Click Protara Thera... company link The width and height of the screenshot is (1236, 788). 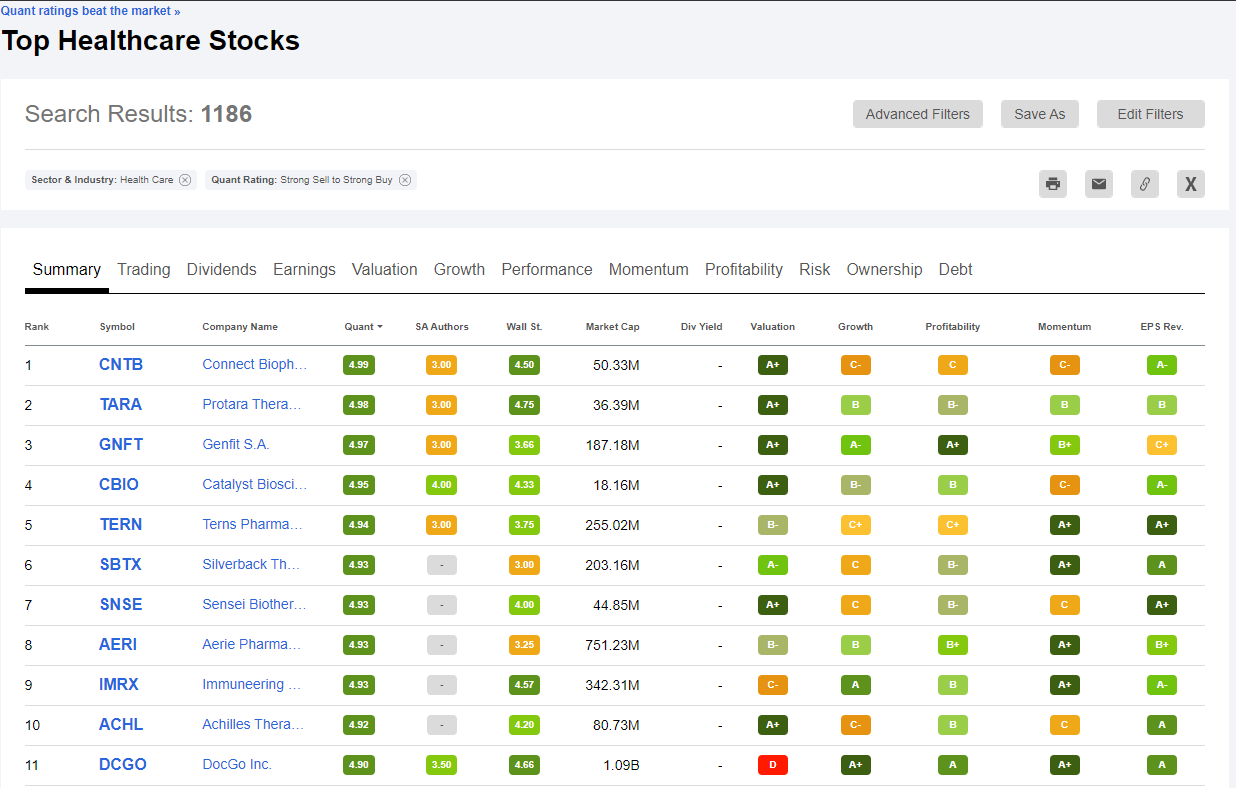coord(252,404)
